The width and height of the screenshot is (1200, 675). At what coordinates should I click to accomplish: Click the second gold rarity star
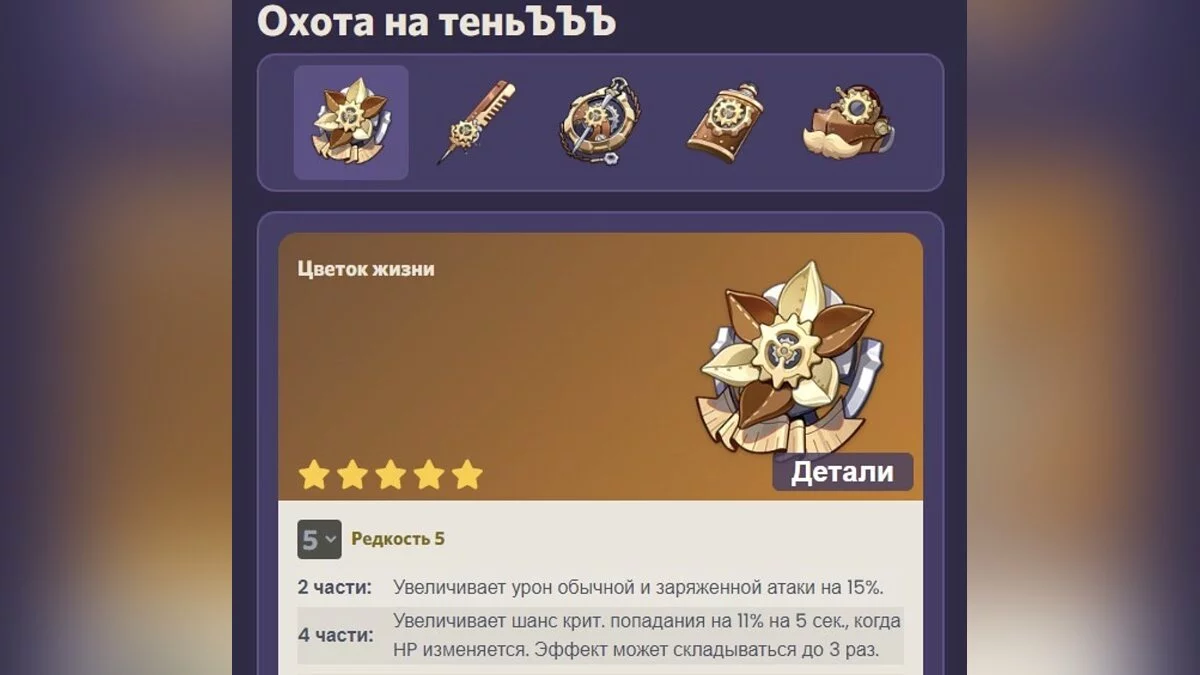click(x=352, y=475)
